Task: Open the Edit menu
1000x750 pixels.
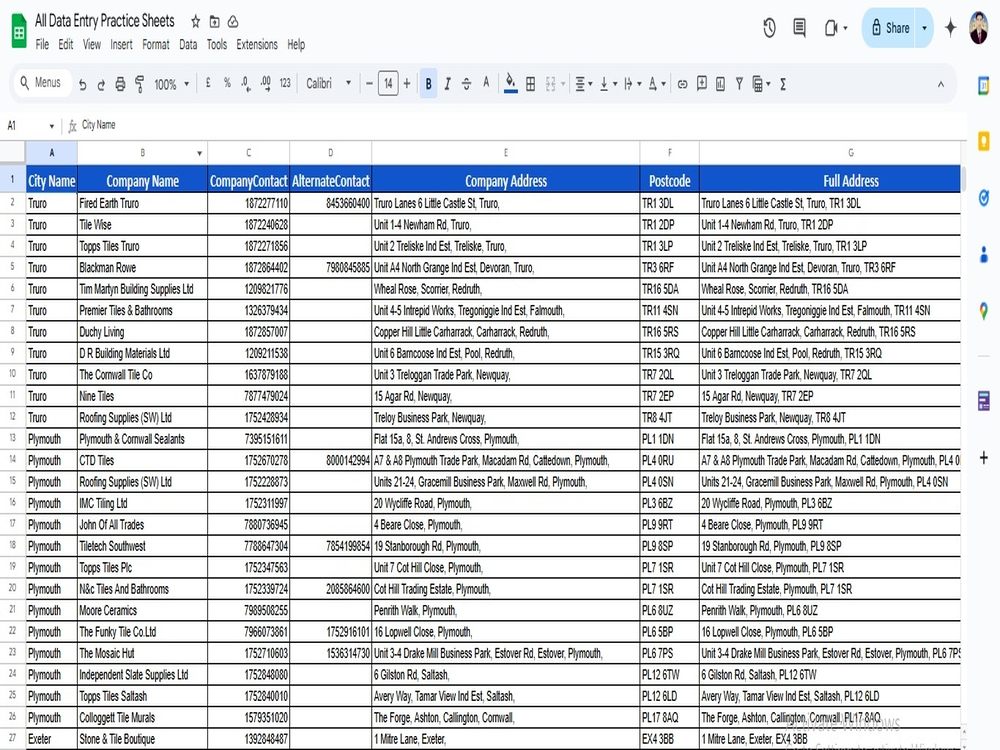Action: pyautogui.click(x=66, y=45)
